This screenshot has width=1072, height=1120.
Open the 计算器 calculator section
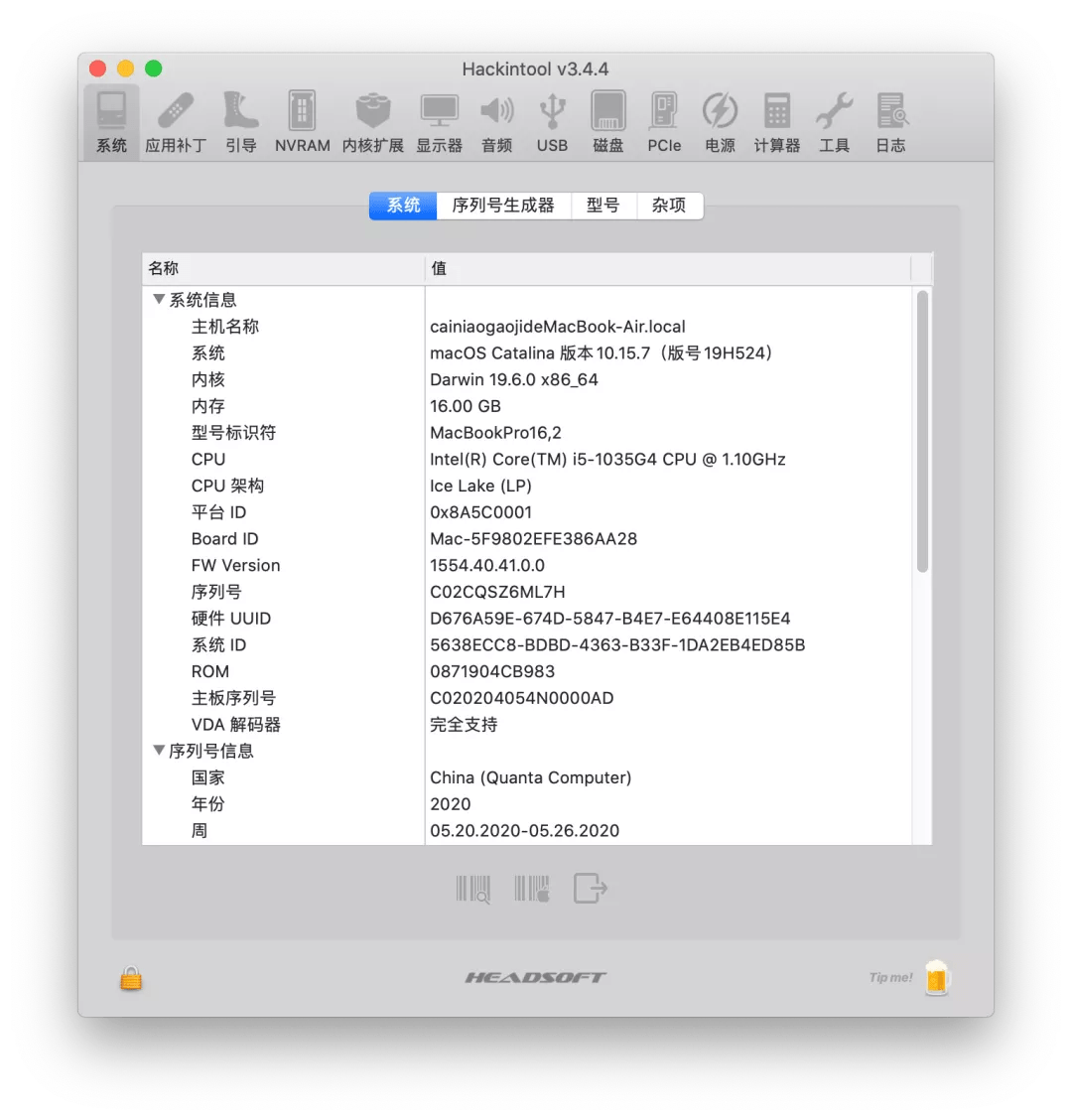tap(777, 122)
